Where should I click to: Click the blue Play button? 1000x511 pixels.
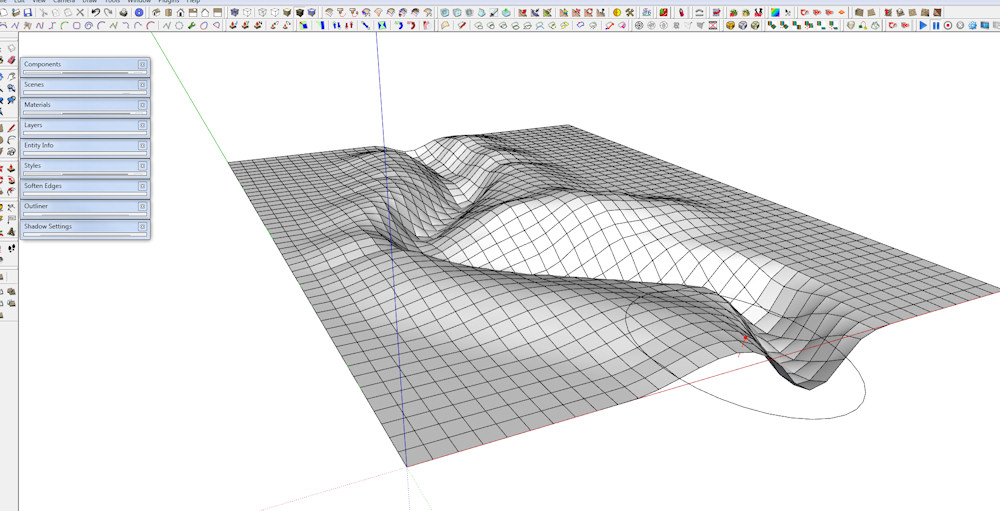923,25
